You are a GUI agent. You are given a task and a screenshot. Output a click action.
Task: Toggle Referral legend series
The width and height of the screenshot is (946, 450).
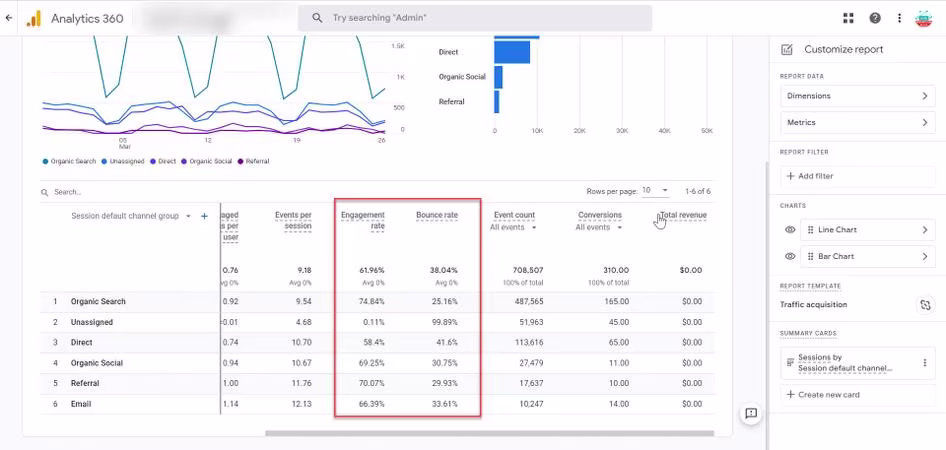(253, 162)
